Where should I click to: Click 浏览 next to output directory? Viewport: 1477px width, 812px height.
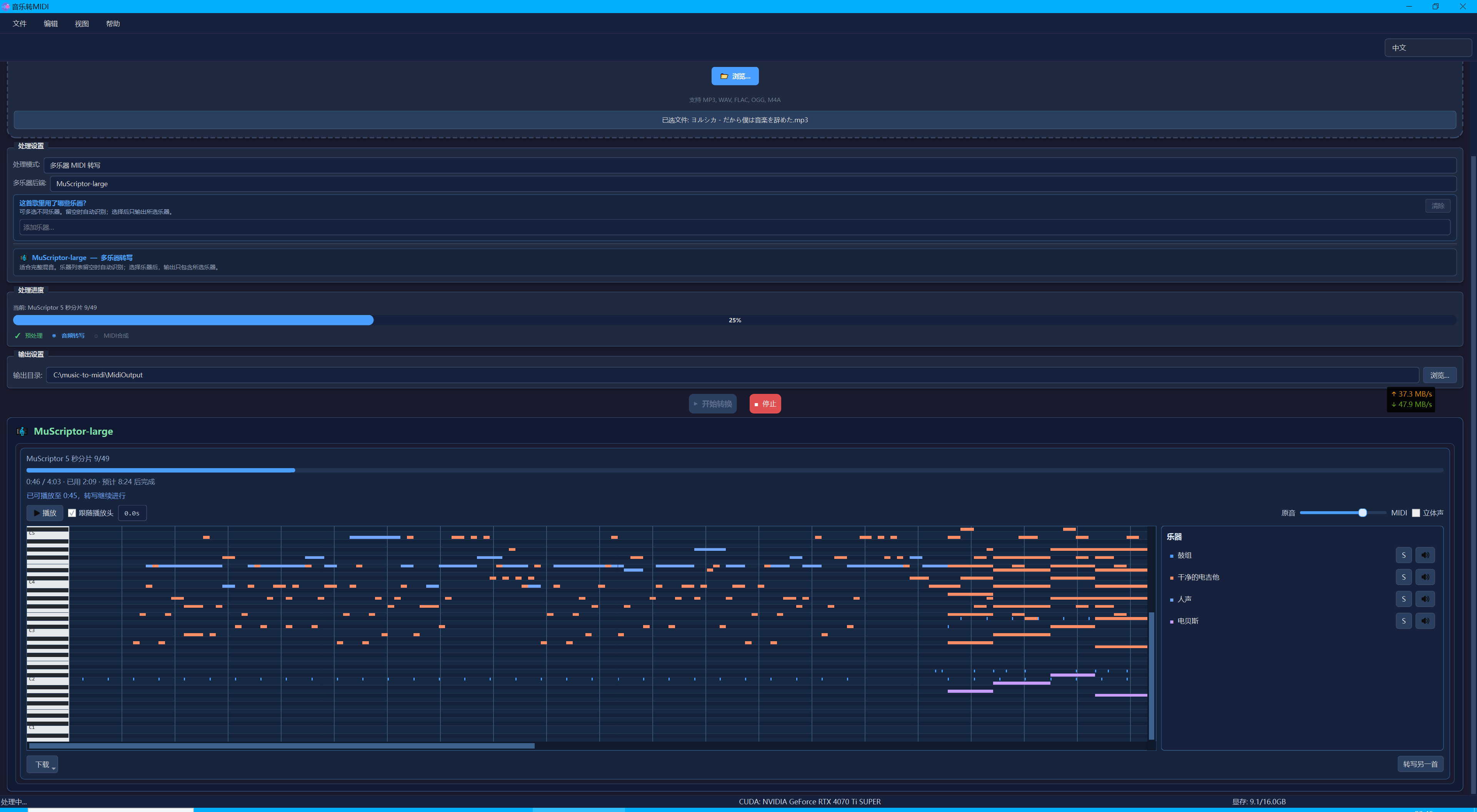[1439, 375]
